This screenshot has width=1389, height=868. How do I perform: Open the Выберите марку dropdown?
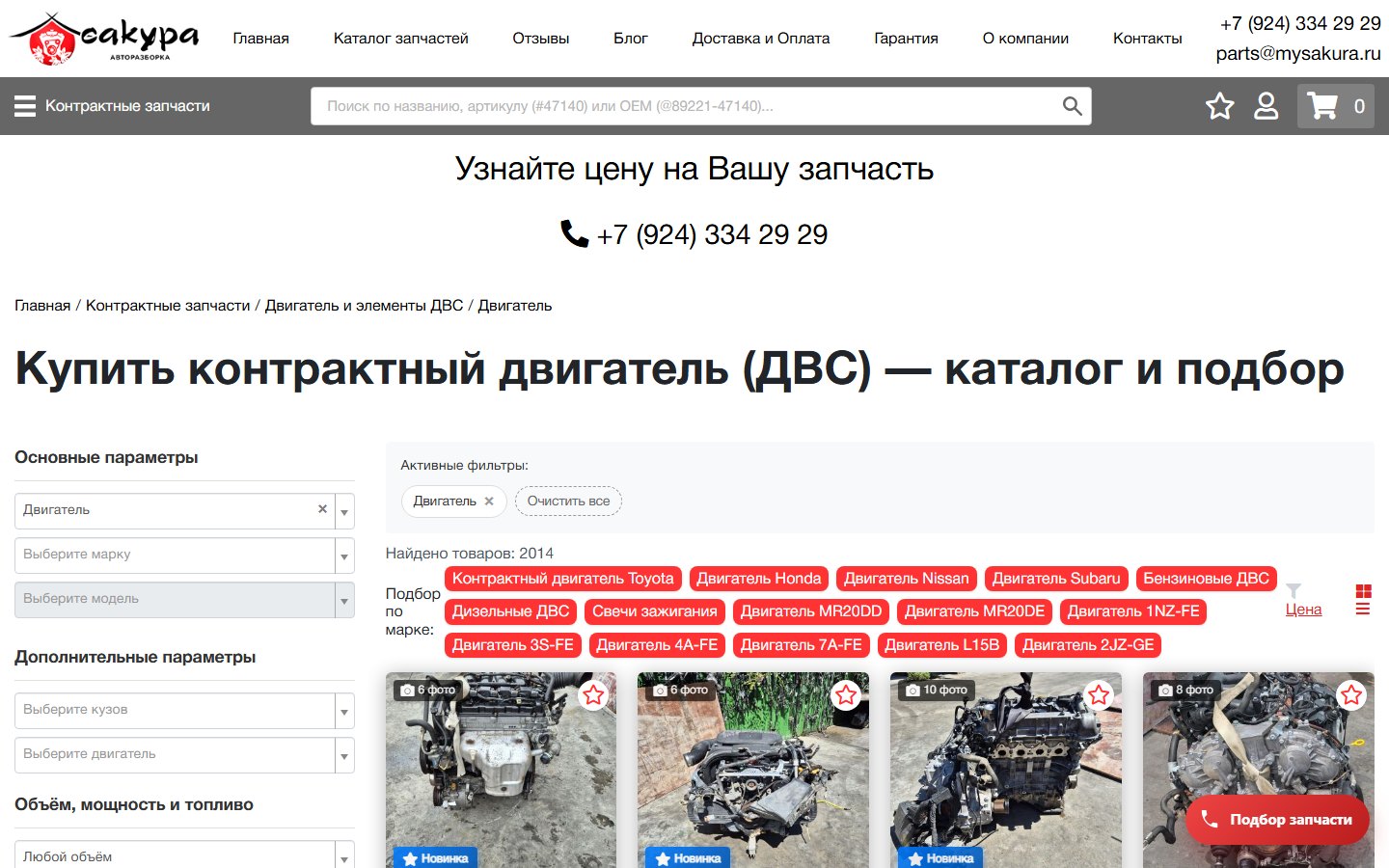point(184,556)
